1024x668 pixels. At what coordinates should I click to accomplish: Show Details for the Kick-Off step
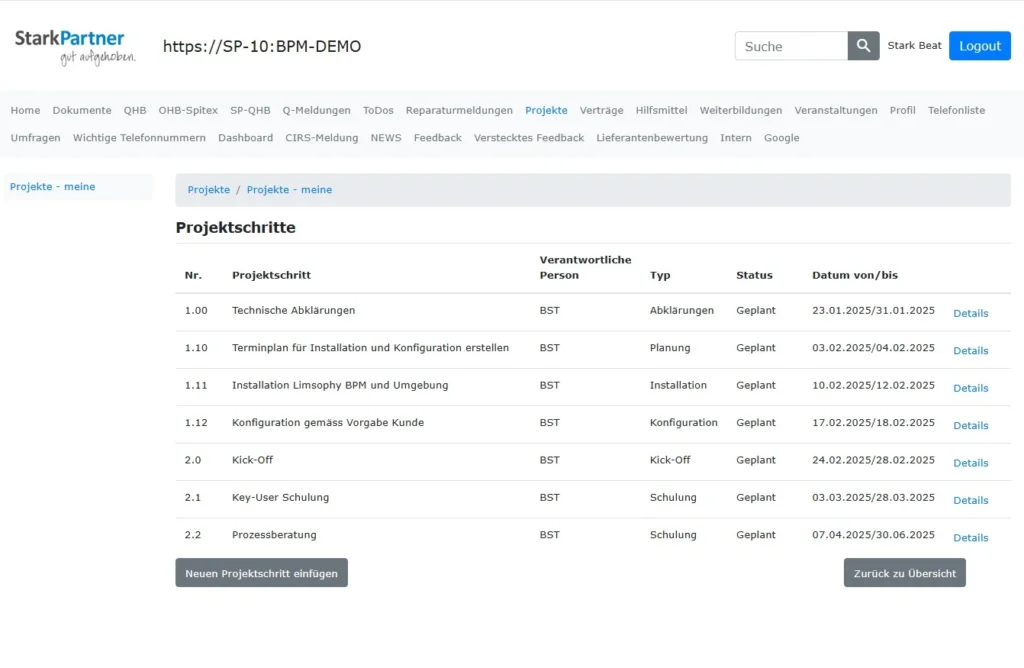point(970,463)
